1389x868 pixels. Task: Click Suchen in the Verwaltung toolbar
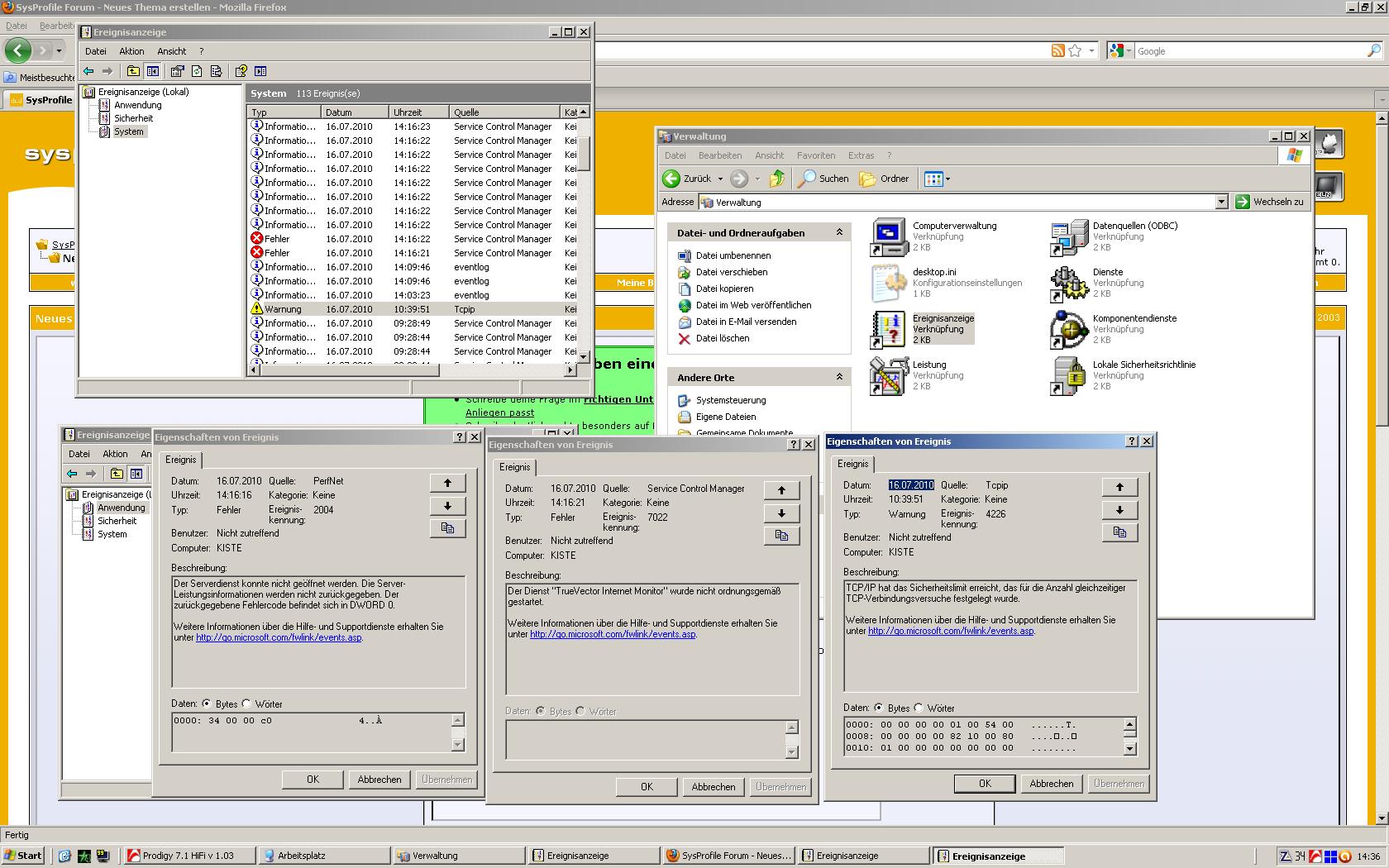click(823, 179)
